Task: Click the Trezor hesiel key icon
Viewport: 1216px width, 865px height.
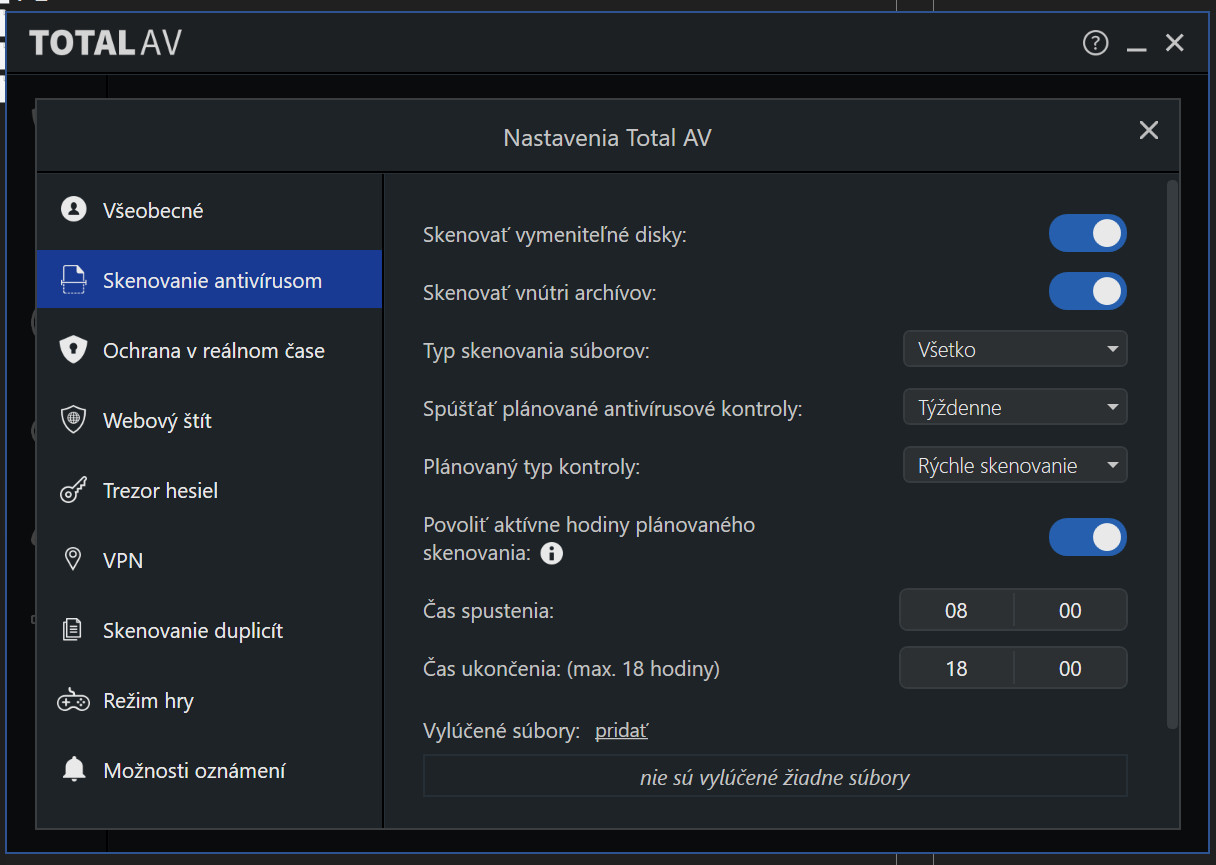Action: point(73,490)
